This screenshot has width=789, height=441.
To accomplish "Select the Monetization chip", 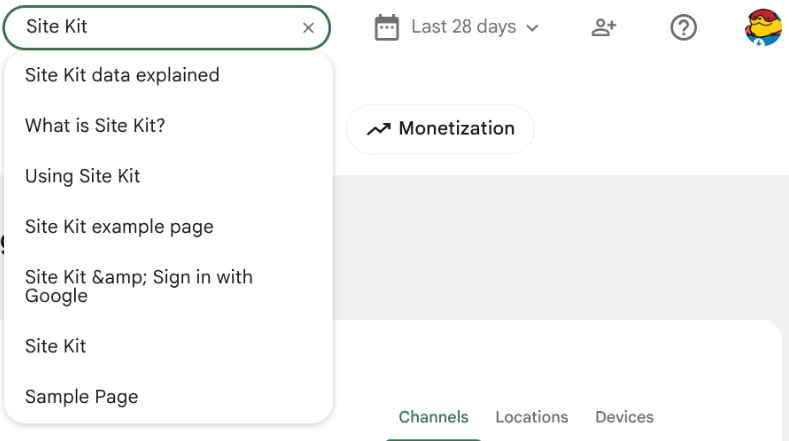I will click(440, 129).
